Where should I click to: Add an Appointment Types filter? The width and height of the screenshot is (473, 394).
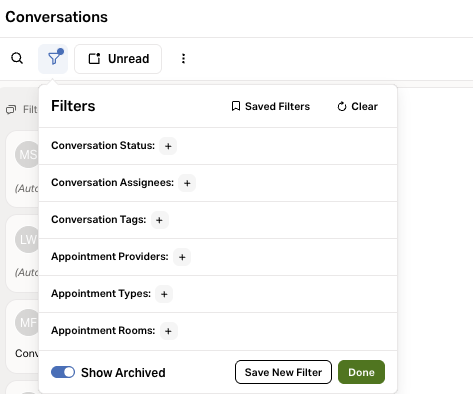[164, 294]
